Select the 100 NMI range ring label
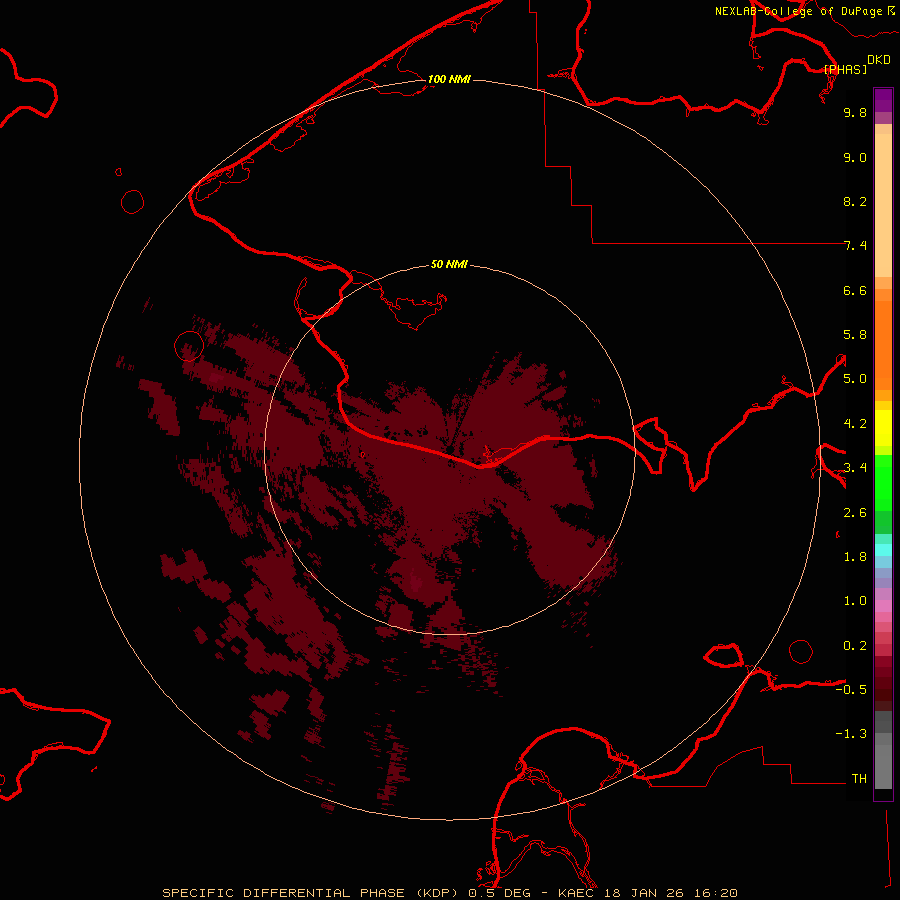 [449, 79]
